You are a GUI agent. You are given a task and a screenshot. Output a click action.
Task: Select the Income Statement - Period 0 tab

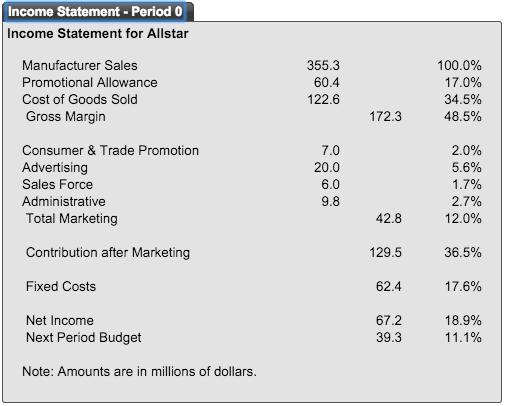click(96, 12)
